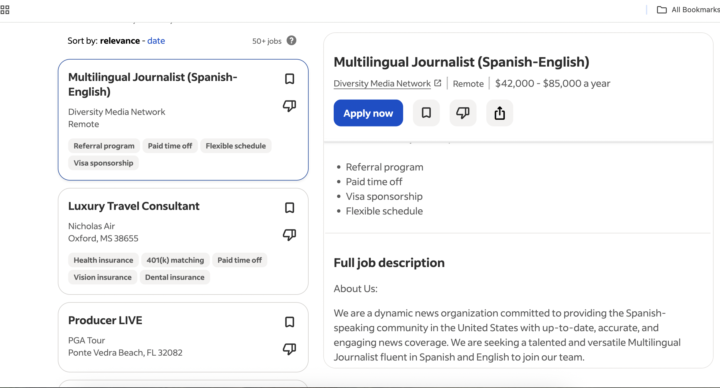Open help icon next to 50+ jobs
The width and height of the screenshot is (720, 388).
coord(292,40)
